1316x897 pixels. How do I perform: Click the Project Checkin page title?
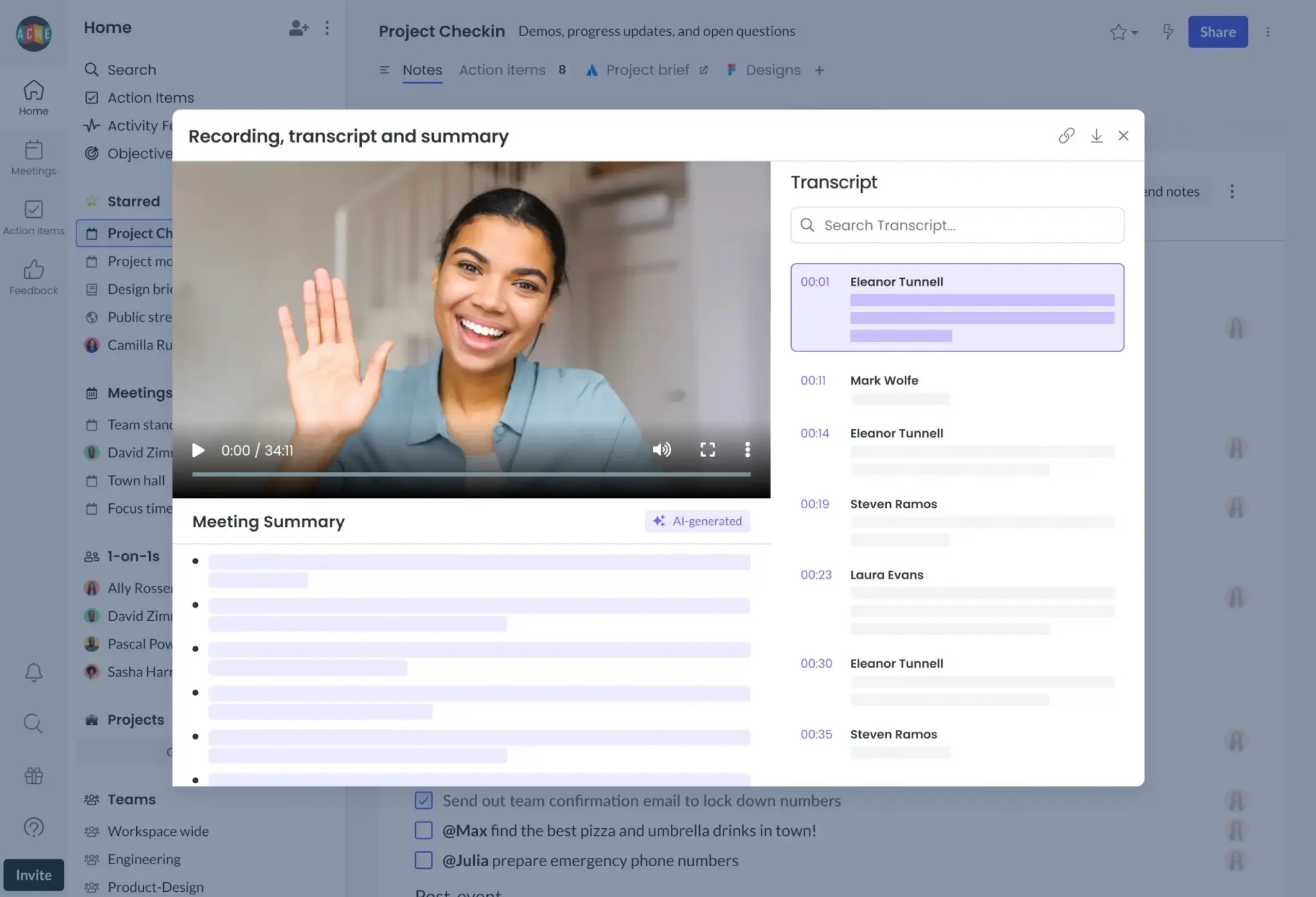point(441,31)
